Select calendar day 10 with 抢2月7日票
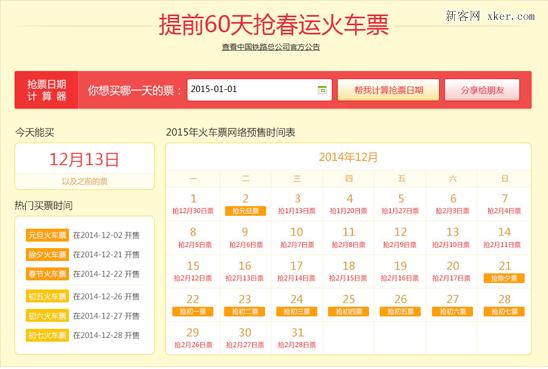The image size is (548, 369). click(297, 238)
